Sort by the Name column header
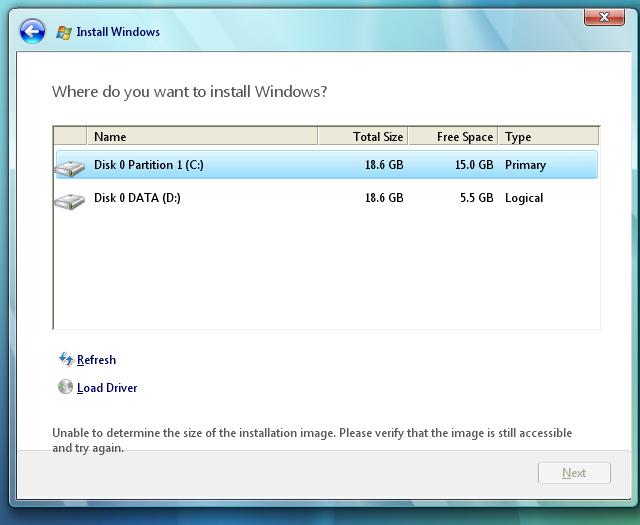This screenshot has height=525, width=640. click(202, 136)
